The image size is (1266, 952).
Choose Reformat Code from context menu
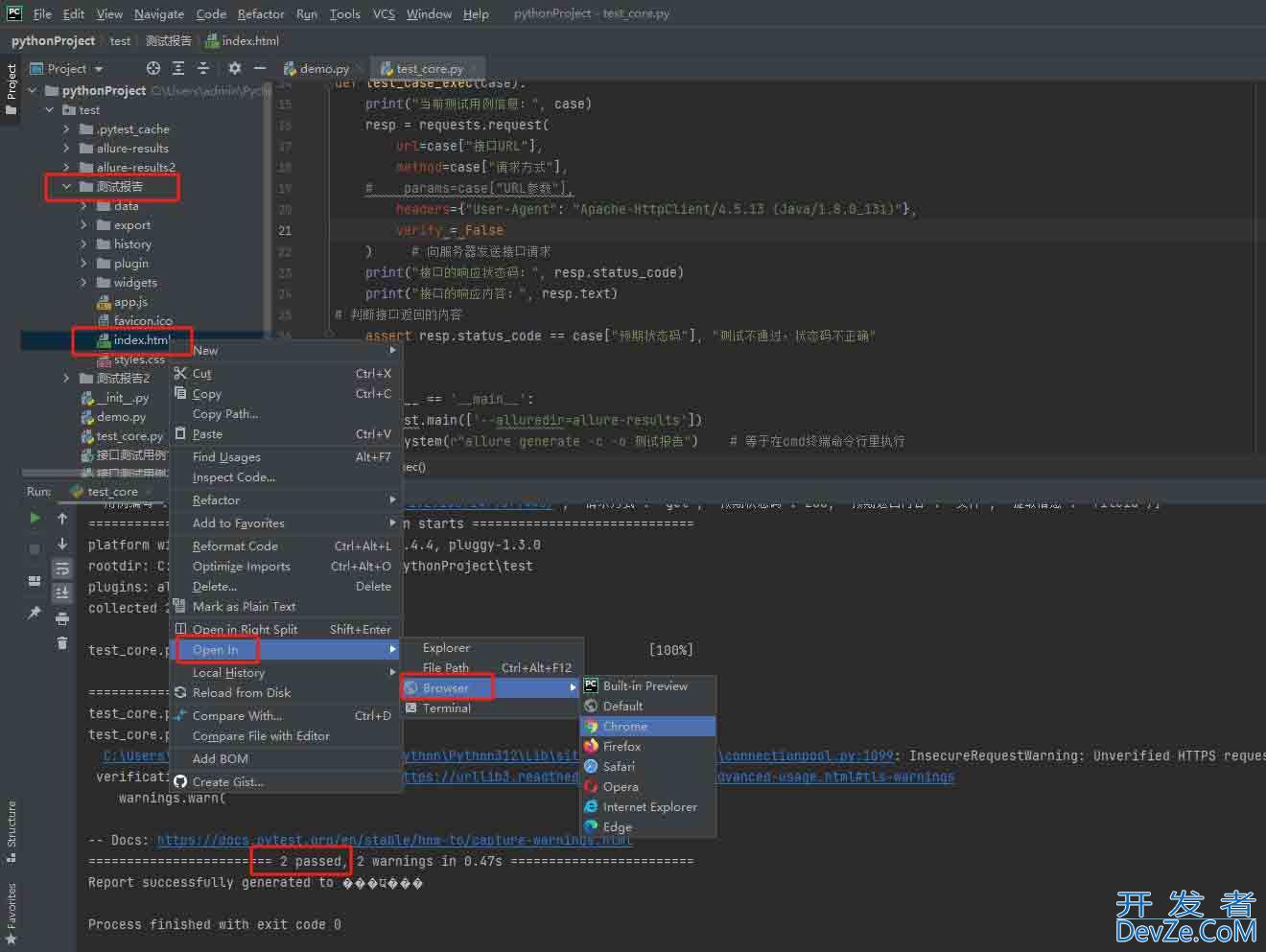click(284, 546)
